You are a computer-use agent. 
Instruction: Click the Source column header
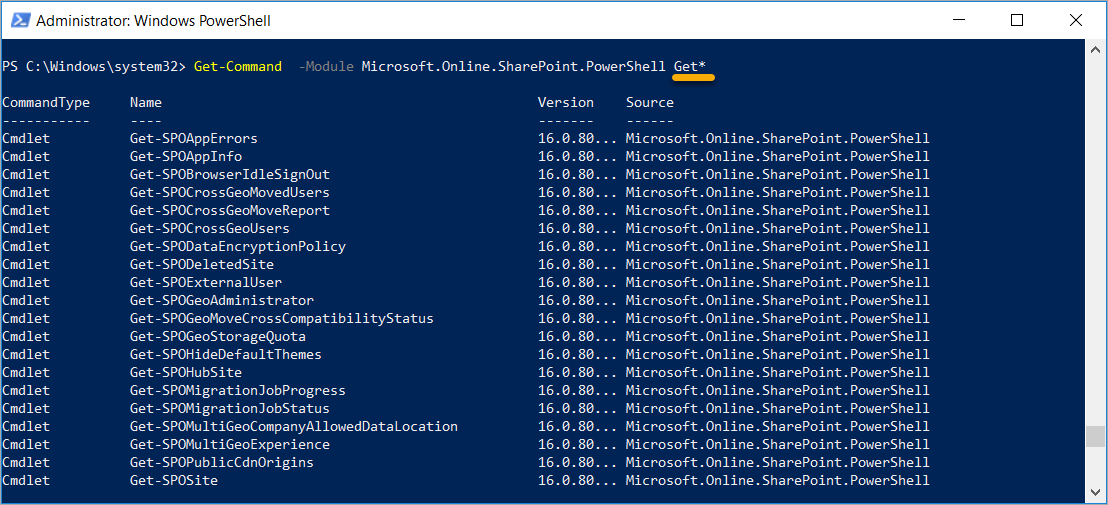point(649,102)
